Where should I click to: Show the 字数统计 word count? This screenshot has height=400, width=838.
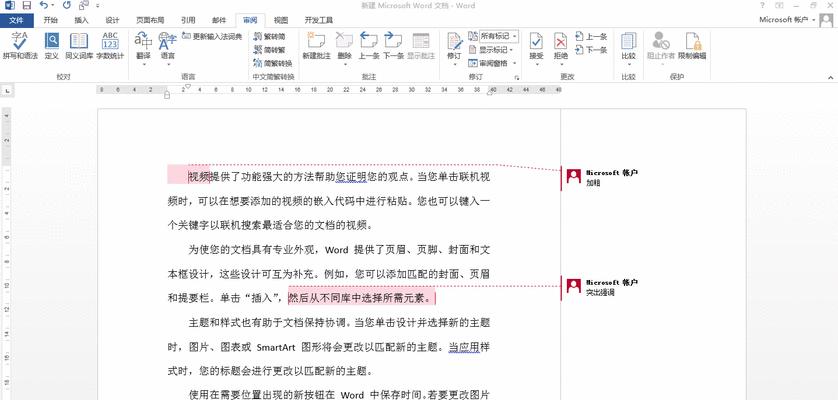point(110,46)
